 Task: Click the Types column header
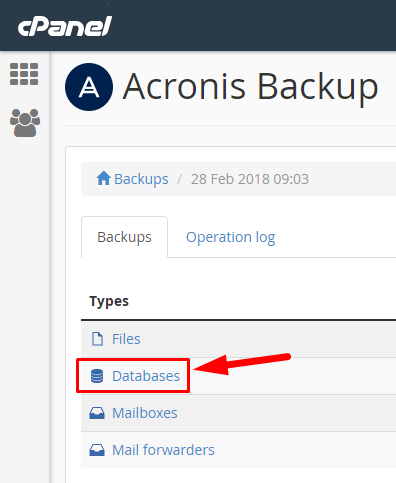(109, 301)
